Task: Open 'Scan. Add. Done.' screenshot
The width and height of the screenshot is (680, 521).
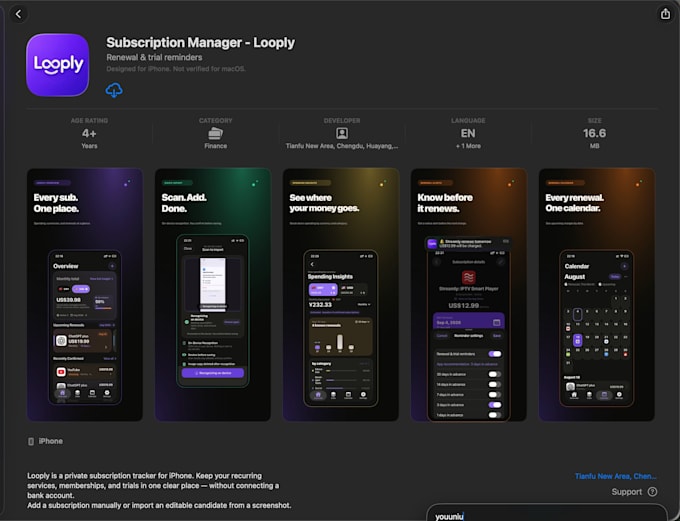Action: [x=213, y=295]
